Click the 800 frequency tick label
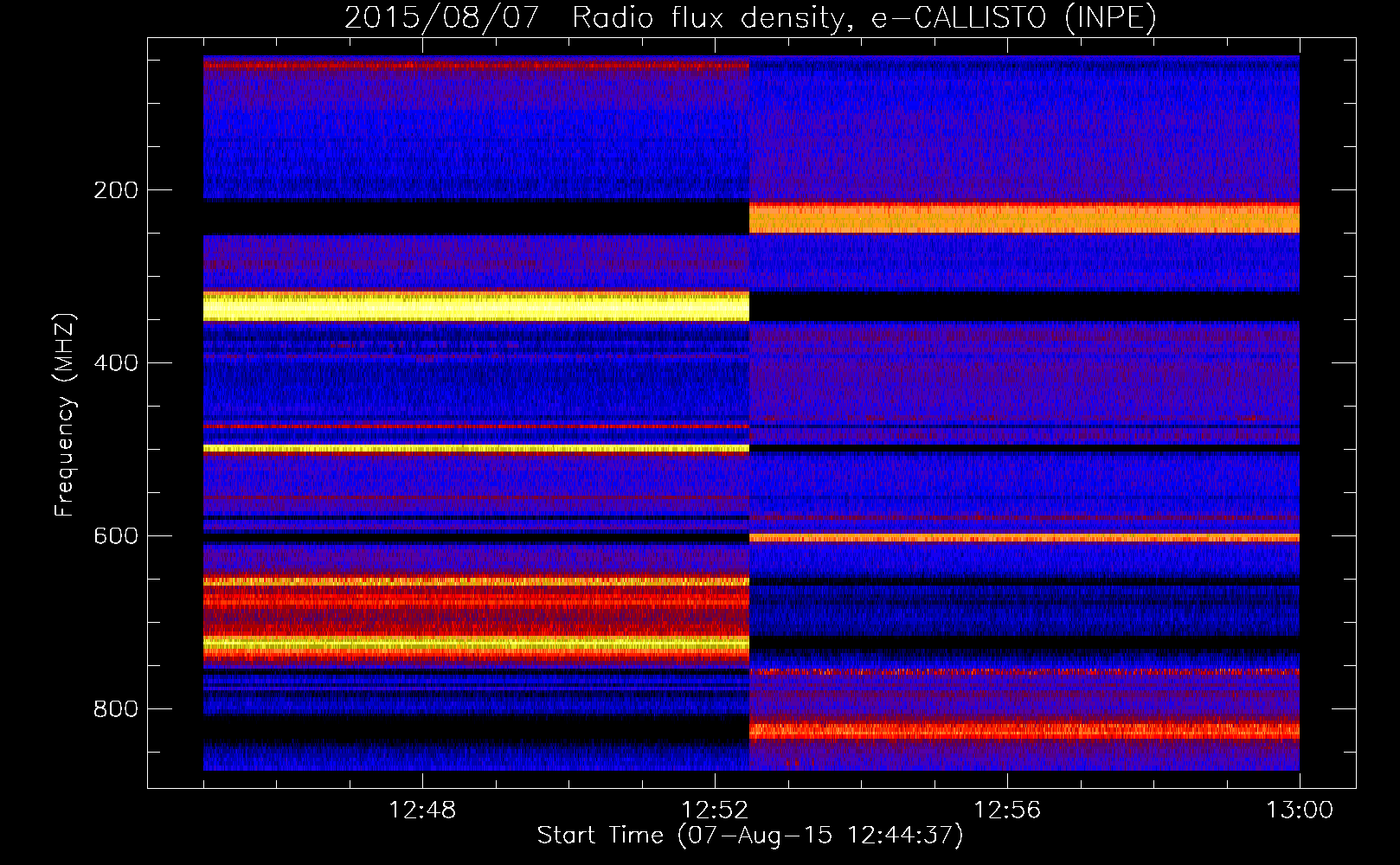 [x=116, y=709]
